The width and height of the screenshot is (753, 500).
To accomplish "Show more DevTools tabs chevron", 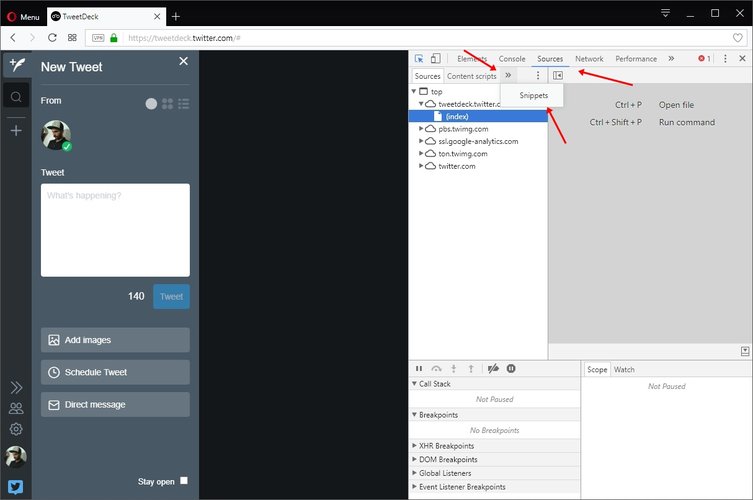I will click(671, 59).
